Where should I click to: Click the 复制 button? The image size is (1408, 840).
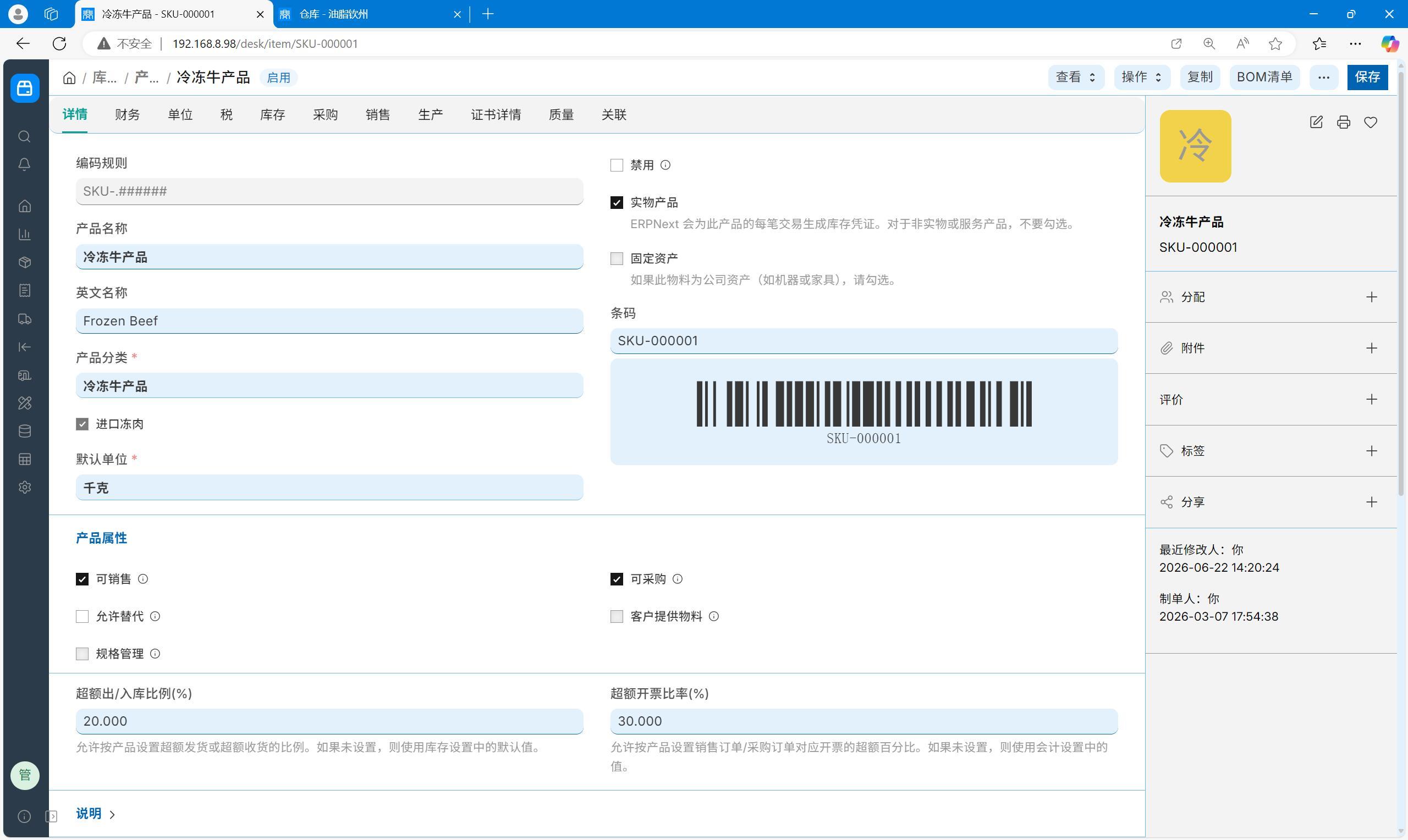pyautogui.click(x=1200, y=77)
